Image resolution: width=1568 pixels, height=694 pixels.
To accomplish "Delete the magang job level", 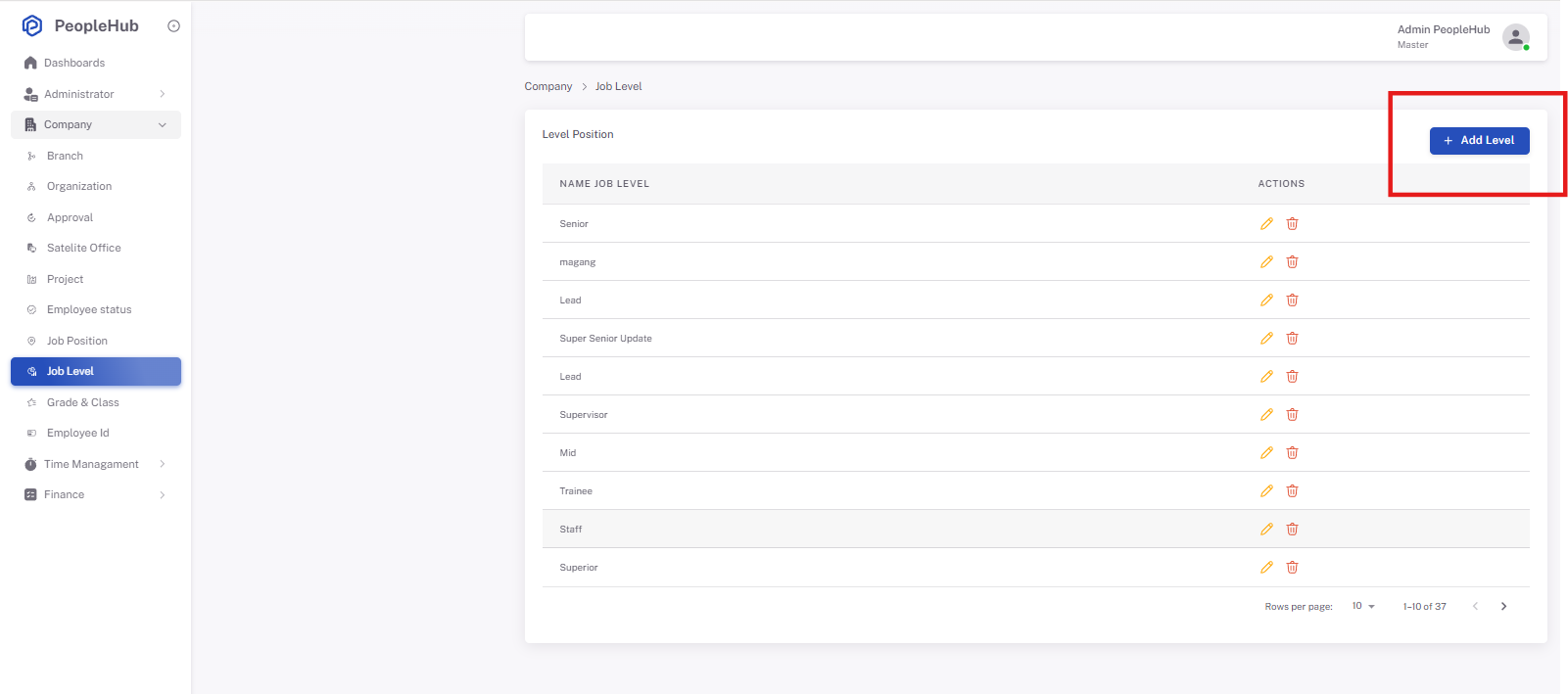I will click(1292, 262).
